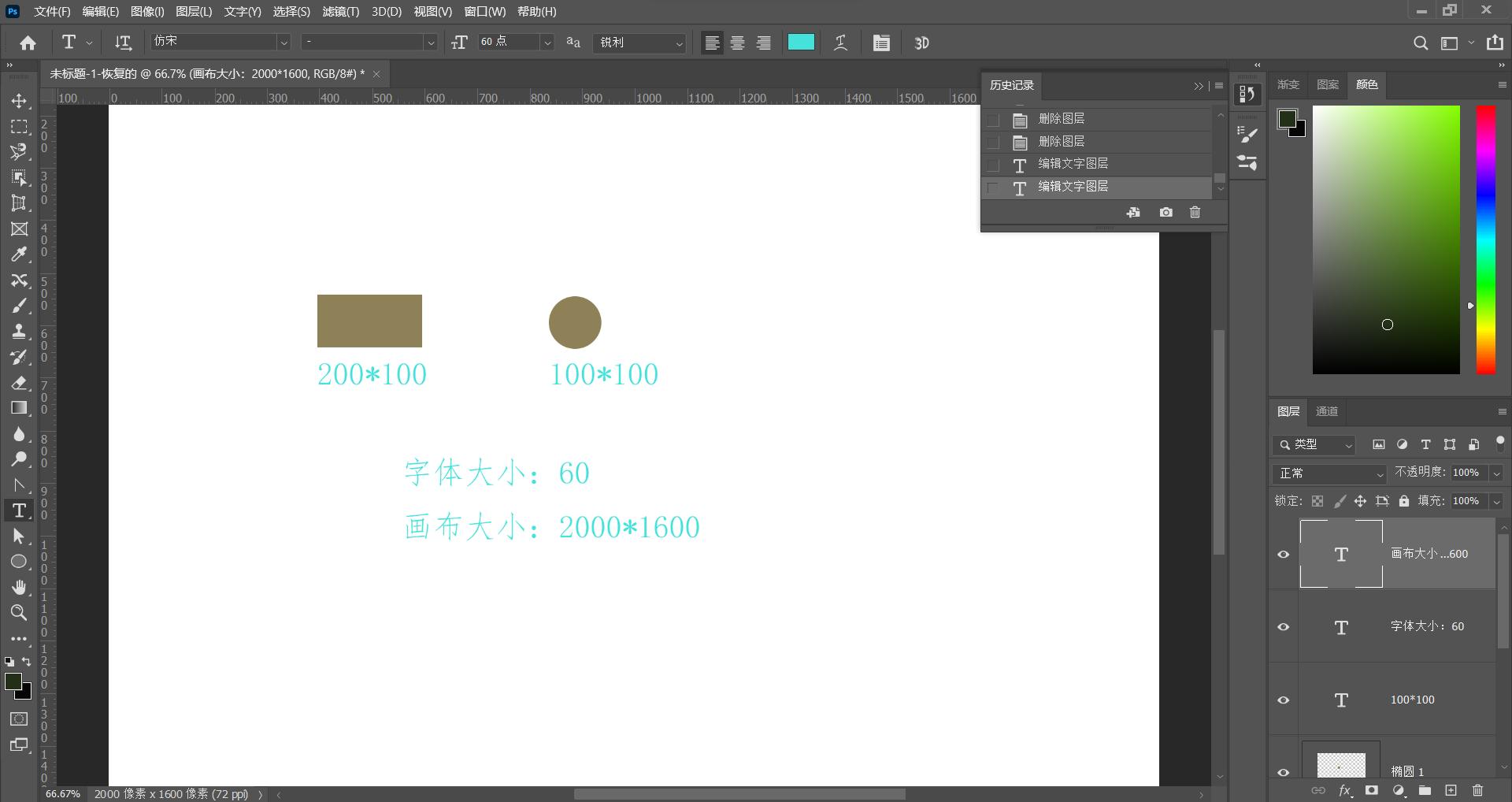Click the text color swatch in options bar
The width and height of the screenshot is (1512, 802).
click(801, 43)
